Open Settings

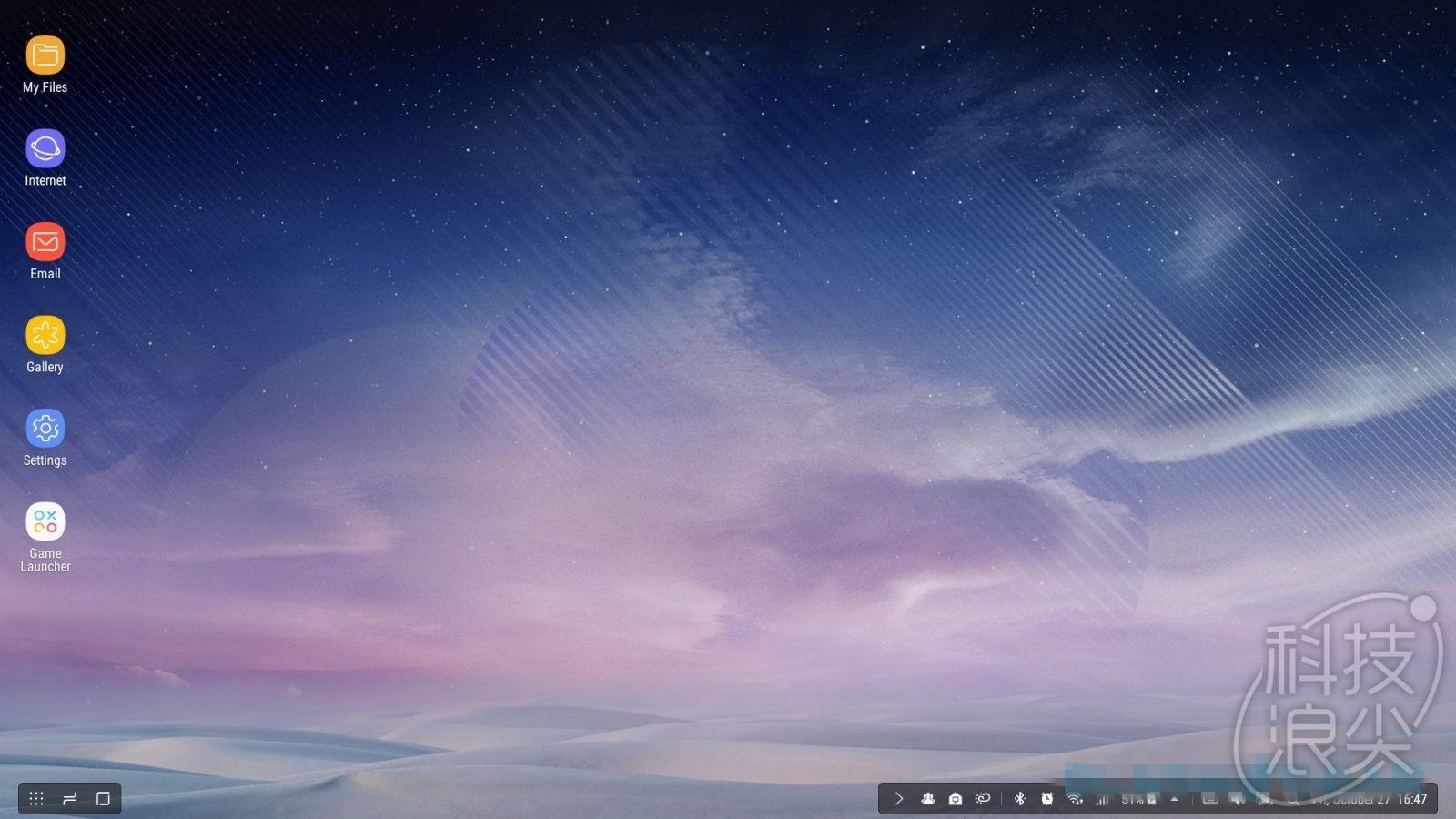tap(45, 428)
